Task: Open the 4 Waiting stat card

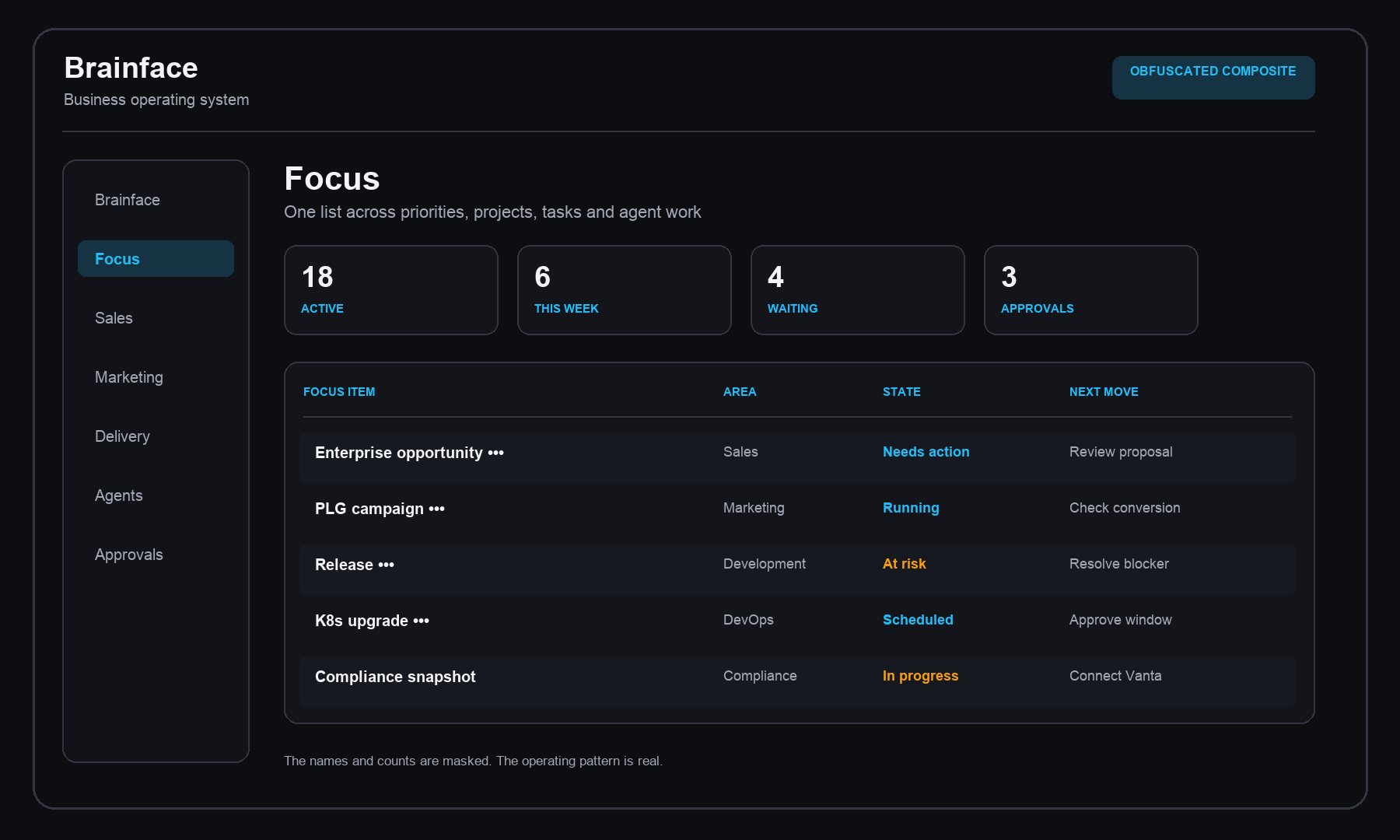Action: point(858,290)
